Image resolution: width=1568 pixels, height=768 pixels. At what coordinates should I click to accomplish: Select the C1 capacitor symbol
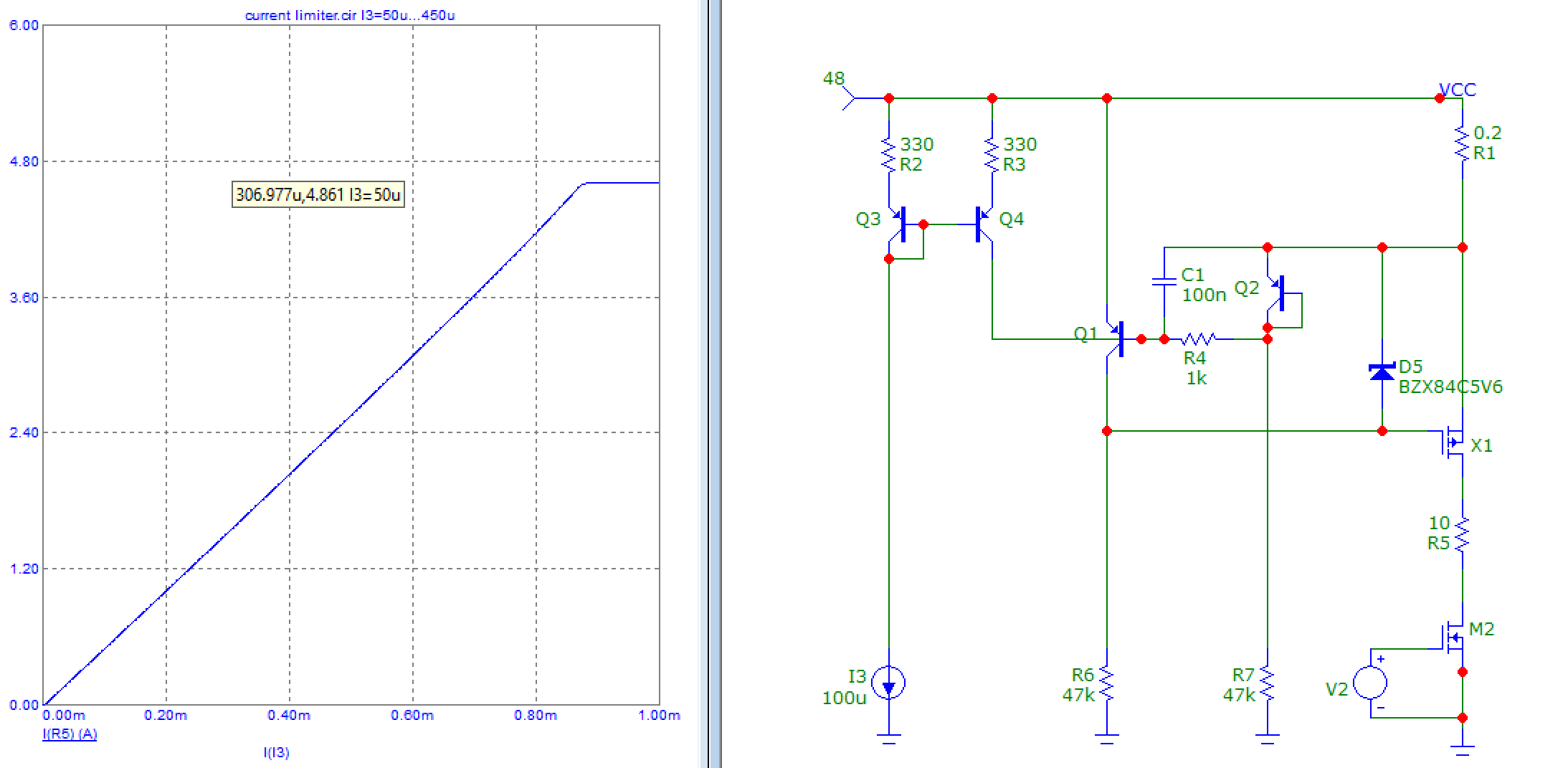(1164, 281)
